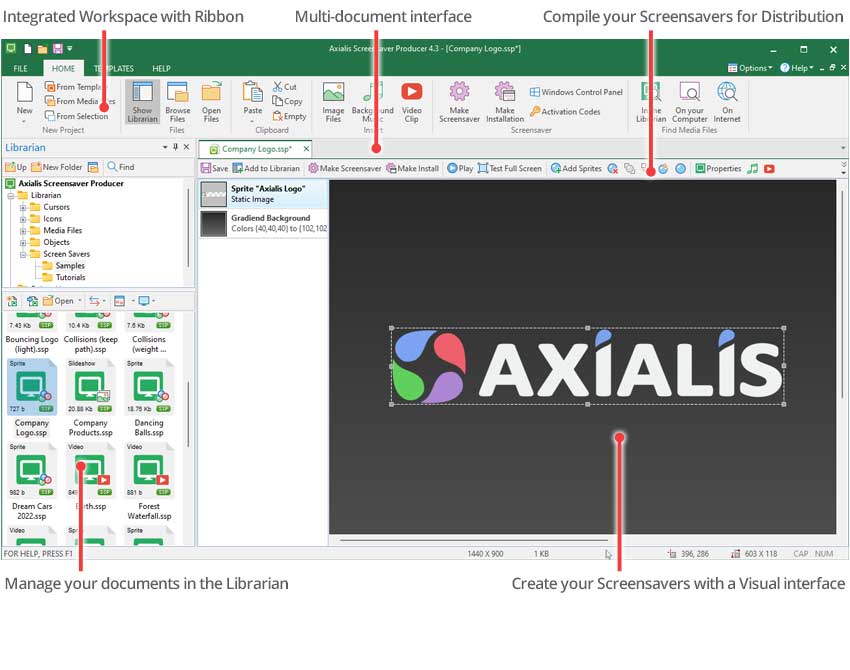Open the Librarian panel menu arrow

tap(165, 147)
